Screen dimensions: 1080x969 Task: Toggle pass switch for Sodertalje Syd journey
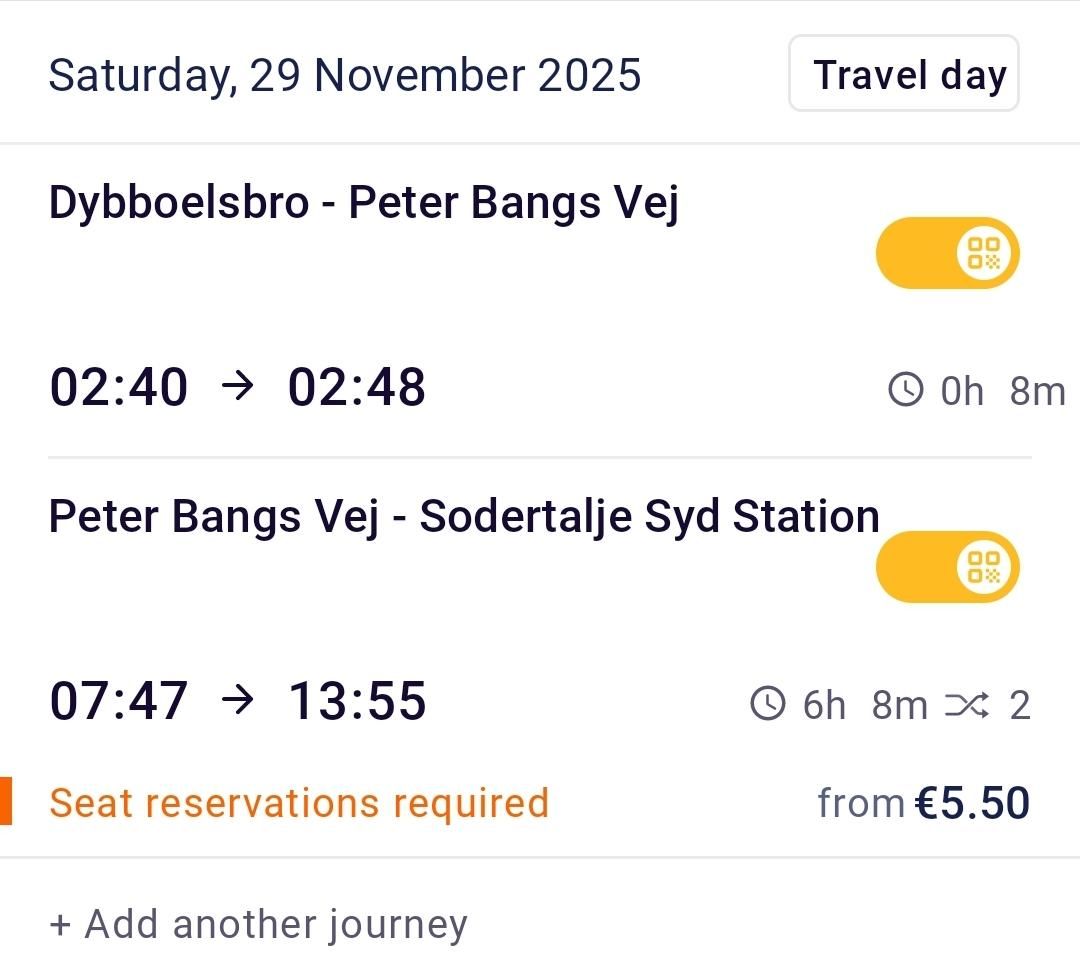pyautogui.click(x=946, y=567)
